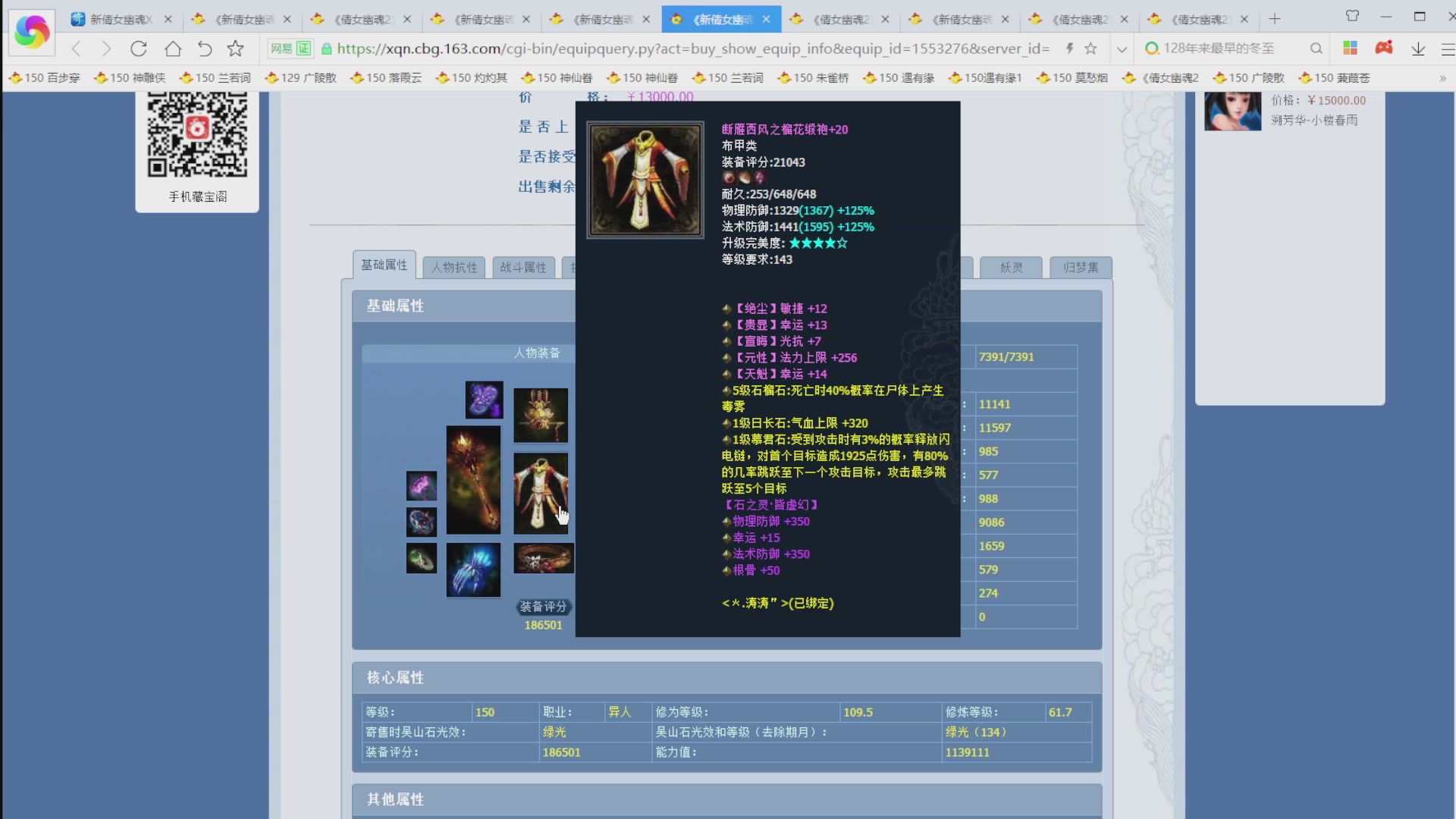This screenshot has width=1456, height=819.
Task: Click the 绿光（134）value
Action: click(976, 732)
